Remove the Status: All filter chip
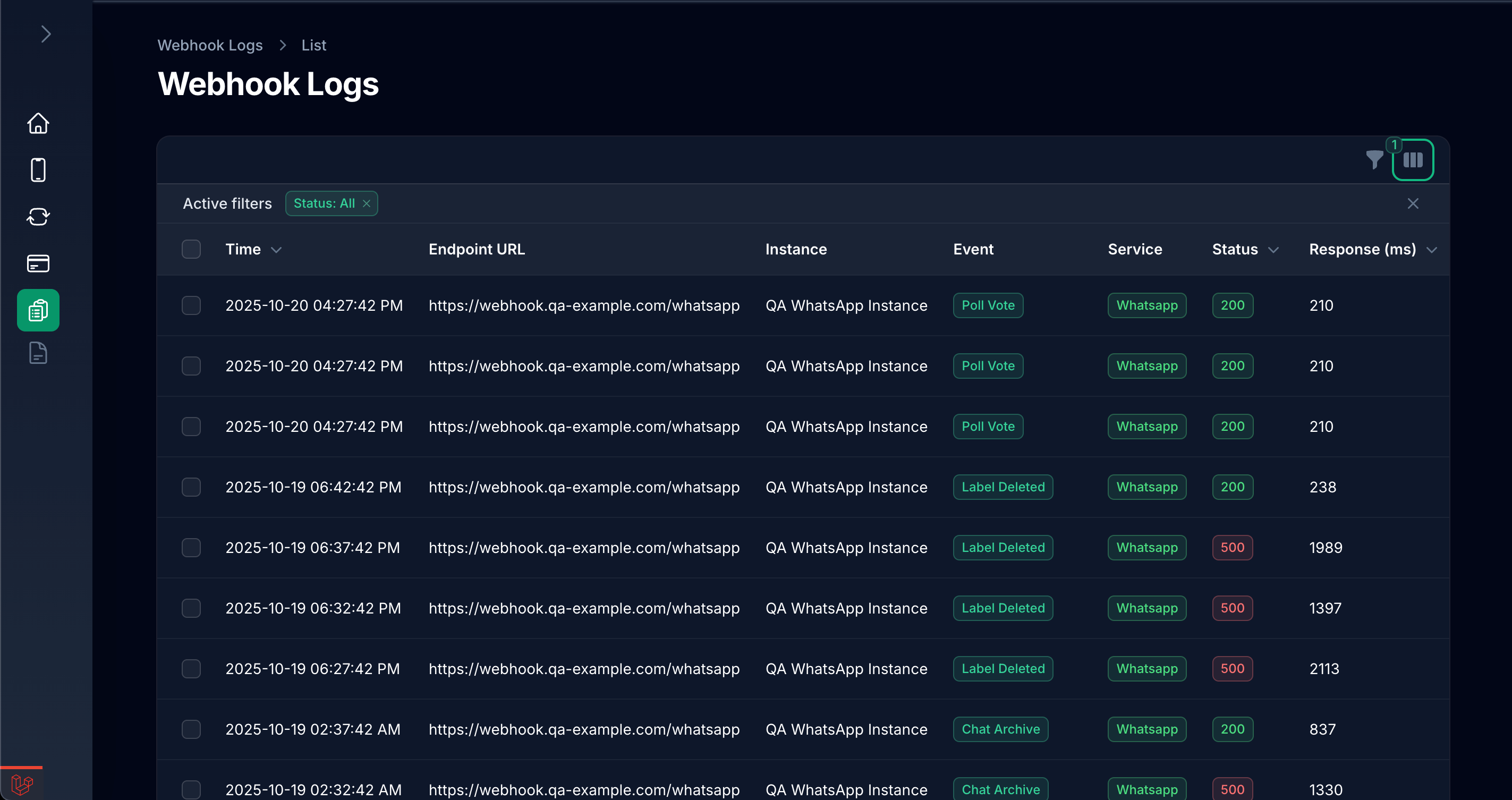Viewport: 1512px width, 800px height. coord(366,203)
